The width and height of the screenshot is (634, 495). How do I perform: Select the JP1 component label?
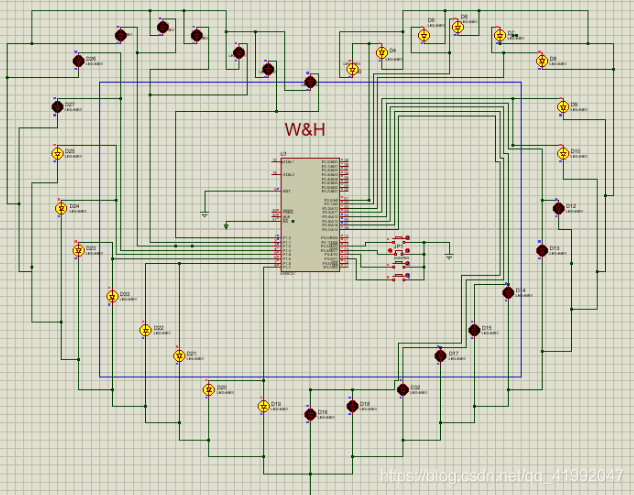point(398,246)
